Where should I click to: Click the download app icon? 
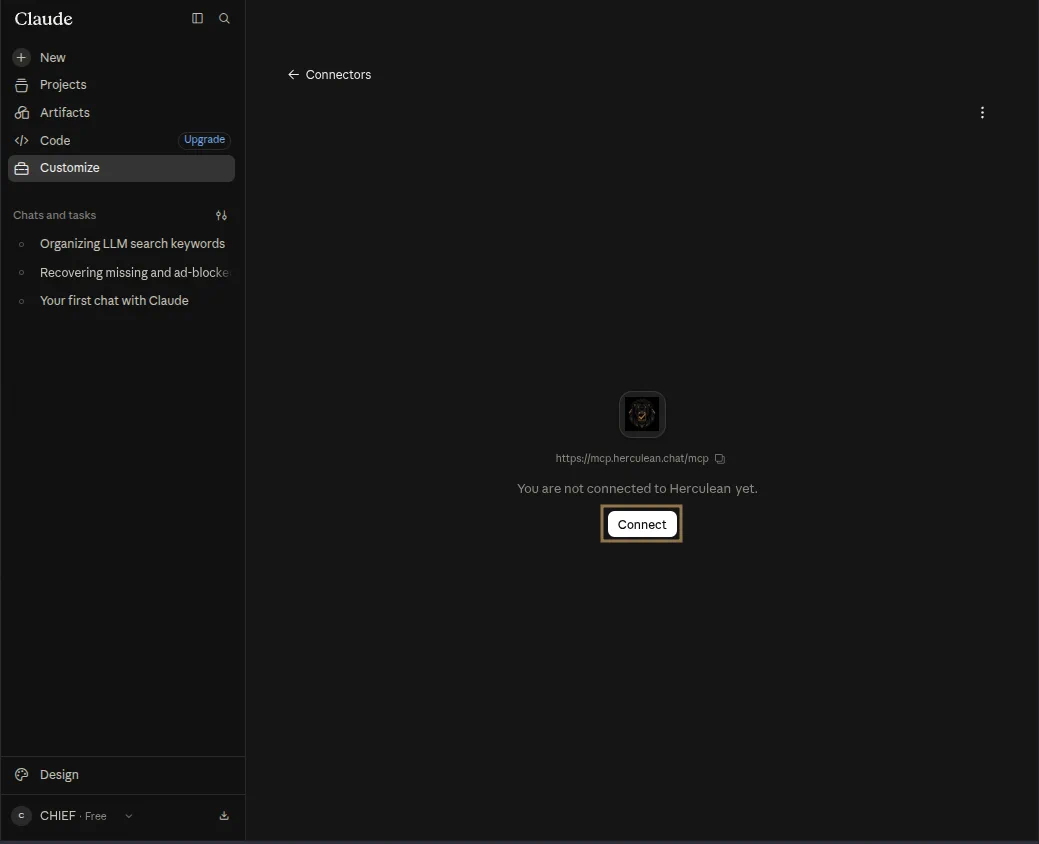point(224,816)
